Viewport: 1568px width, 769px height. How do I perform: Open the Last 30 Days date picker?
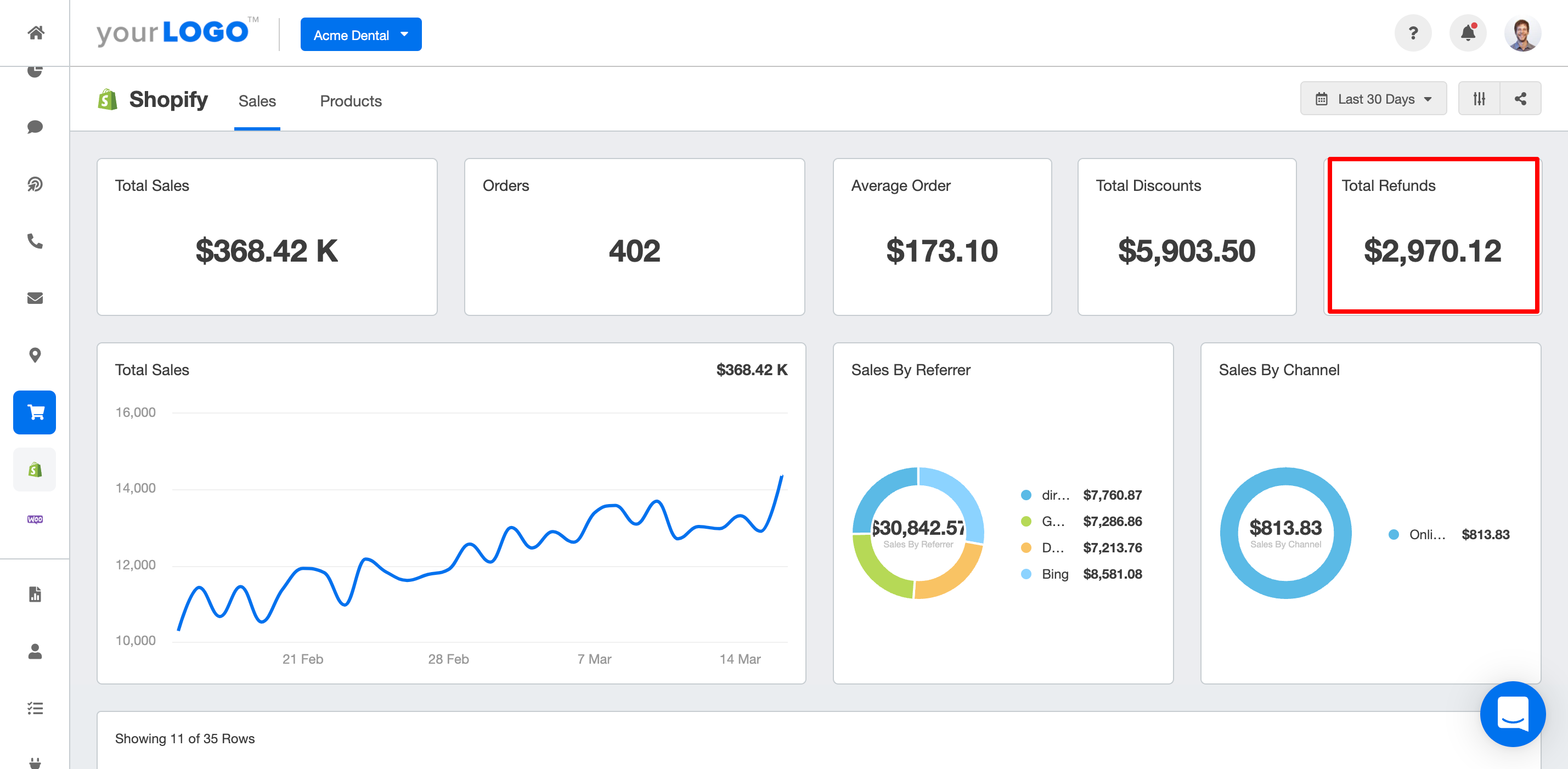pyautogui.click(x=1373, y=99)
